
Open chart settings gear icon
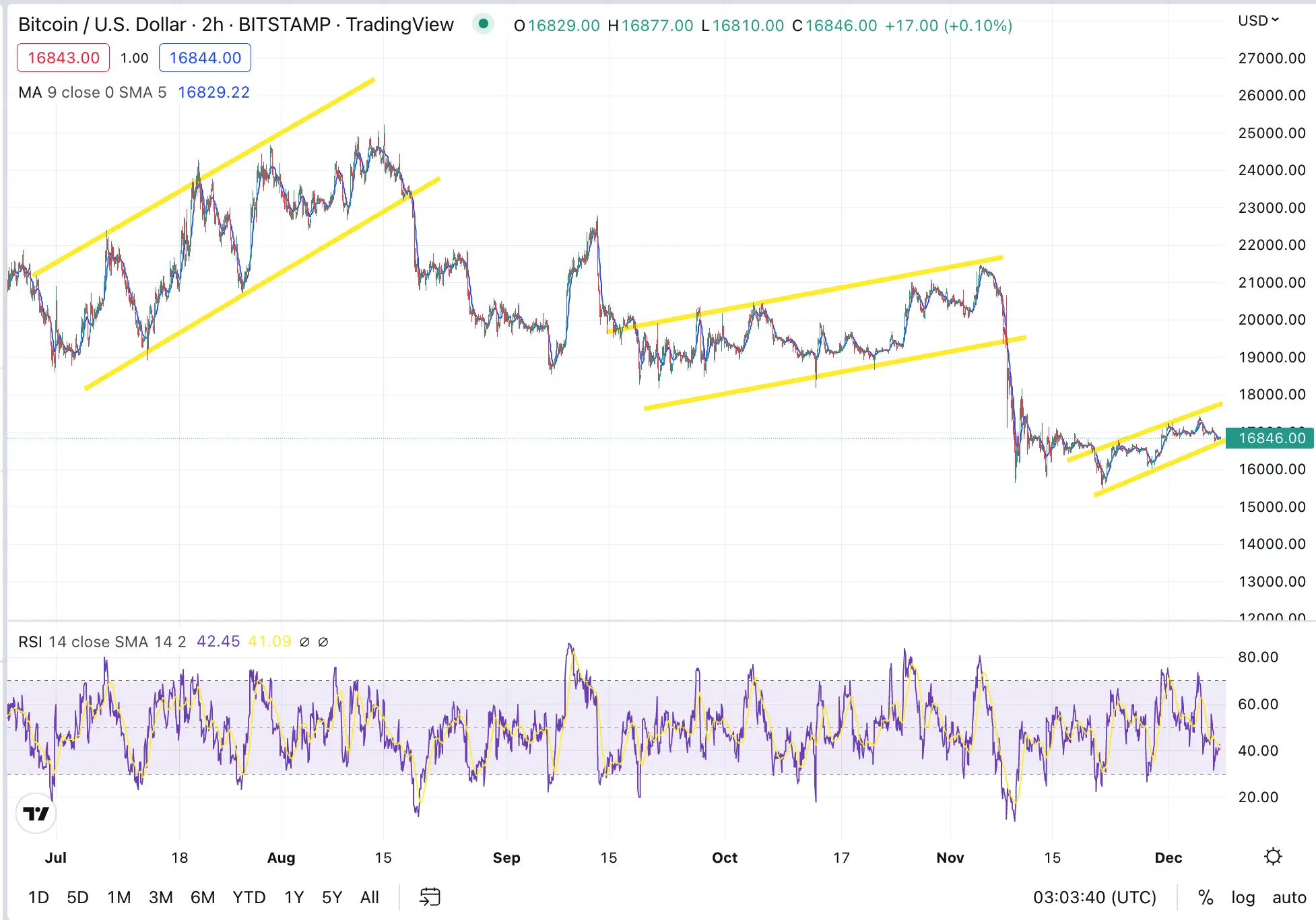pyautogui.click(x=1272, y=857)
